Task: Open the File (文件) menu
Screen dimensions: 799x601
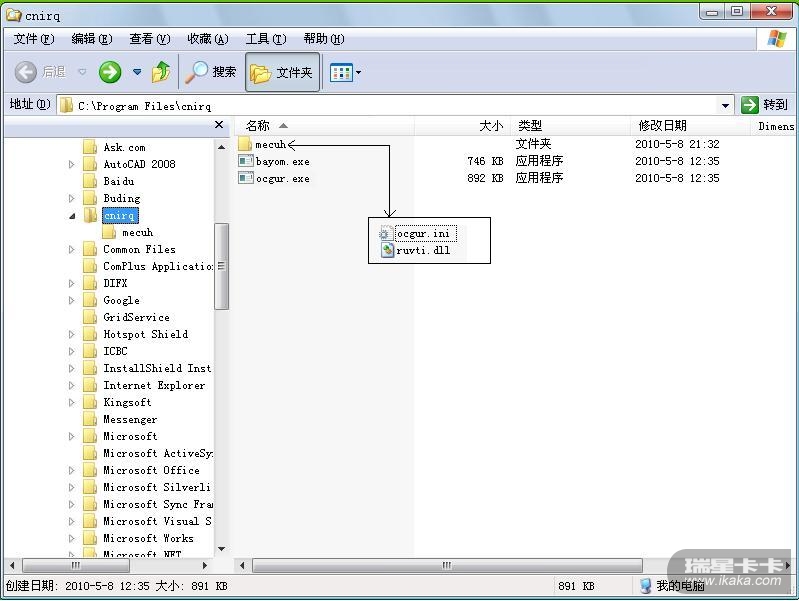Action: 34,39
